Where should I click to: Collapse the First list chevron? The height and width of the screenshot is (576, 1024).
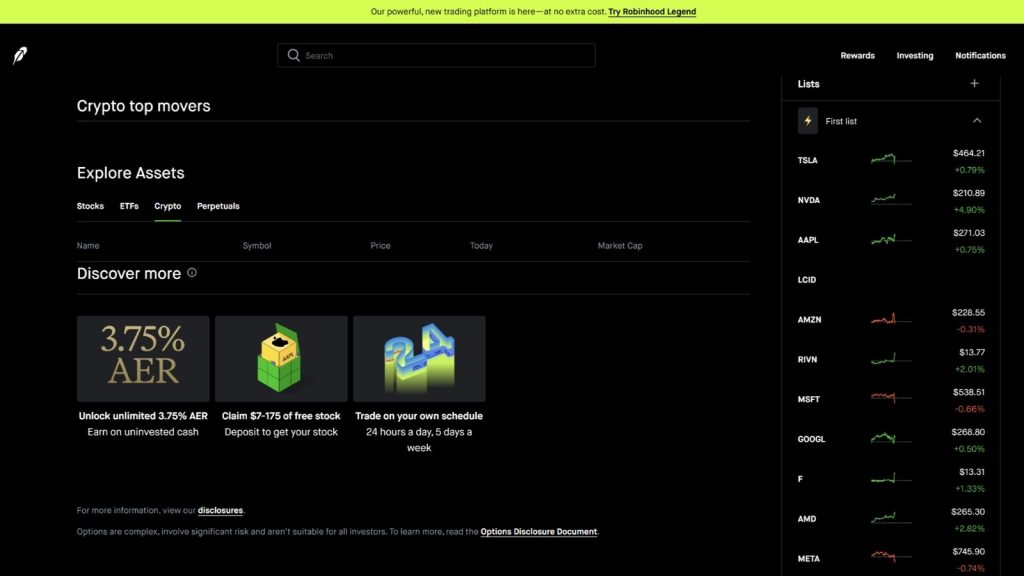pyautogui.click(x=977, y=121)
